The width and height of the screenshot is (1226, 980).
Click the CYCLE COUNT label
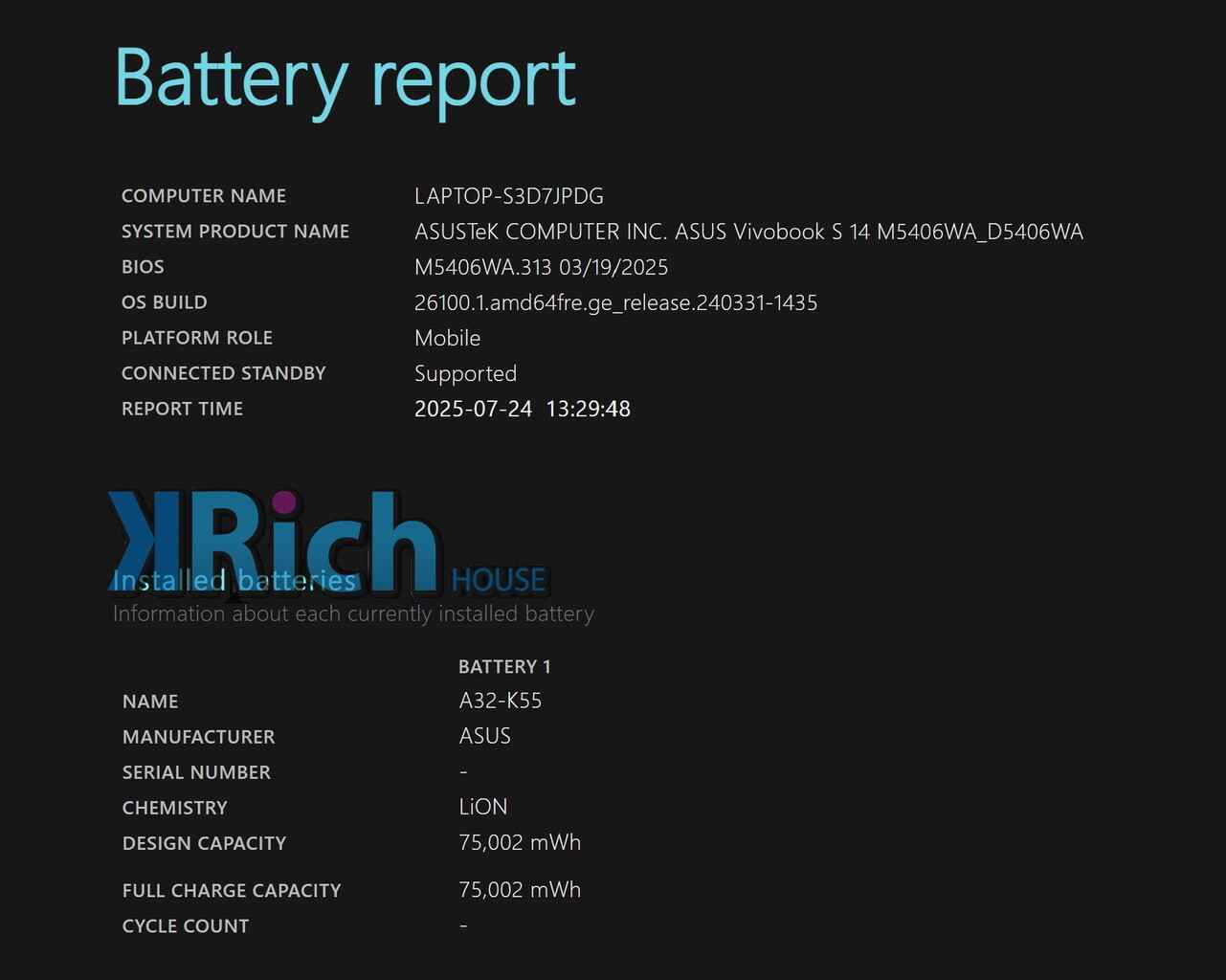pos(186,926)
